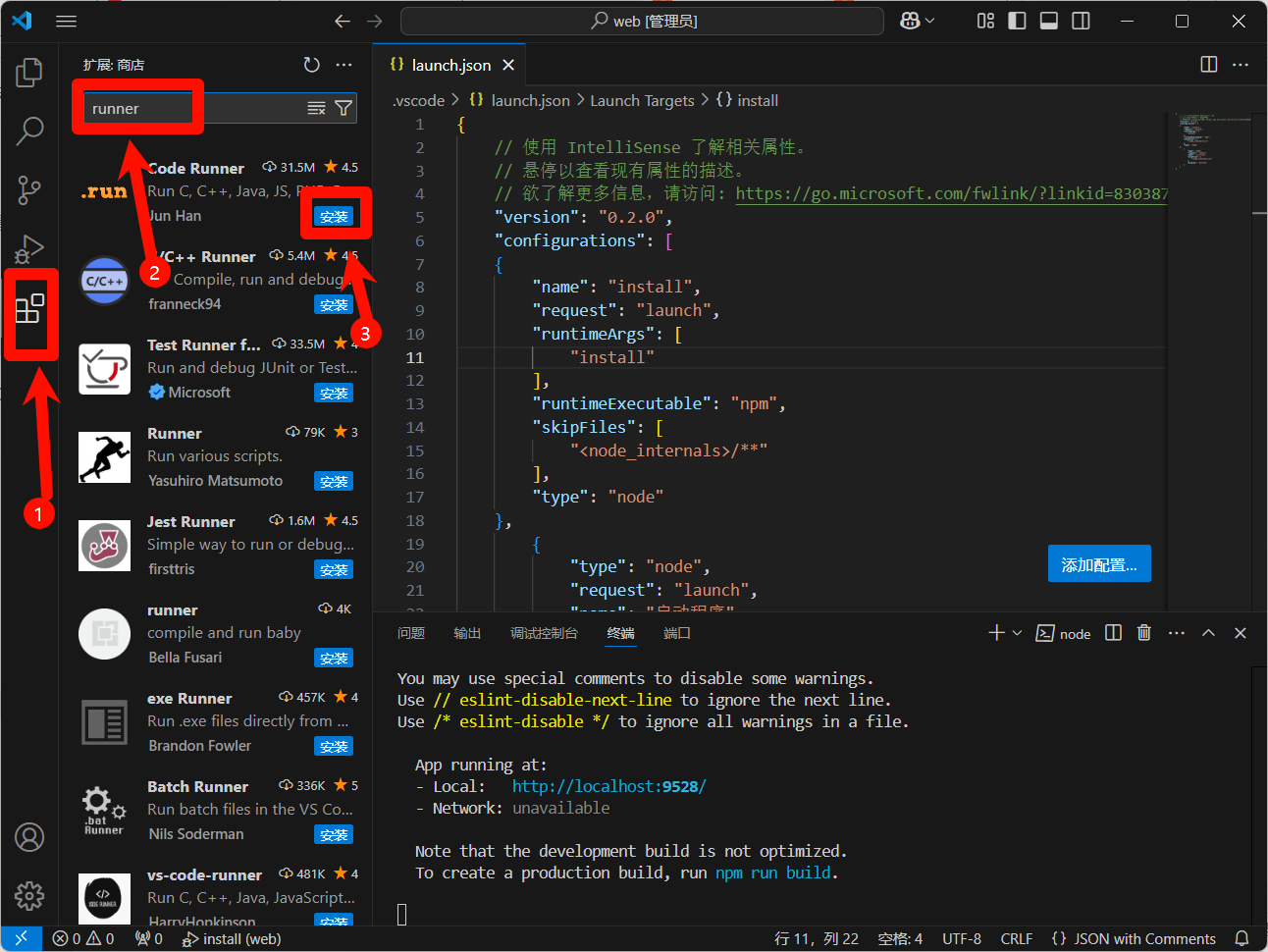Viewport: 1268px width, 952px height.
Task: Show errors and warnings count
Action: click(x=83, y=939)
